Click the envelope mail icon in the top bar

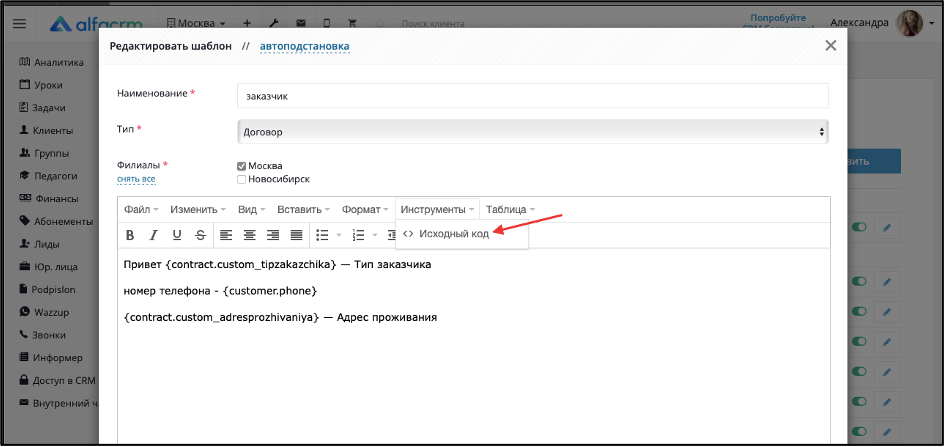[x=300, y=23]
